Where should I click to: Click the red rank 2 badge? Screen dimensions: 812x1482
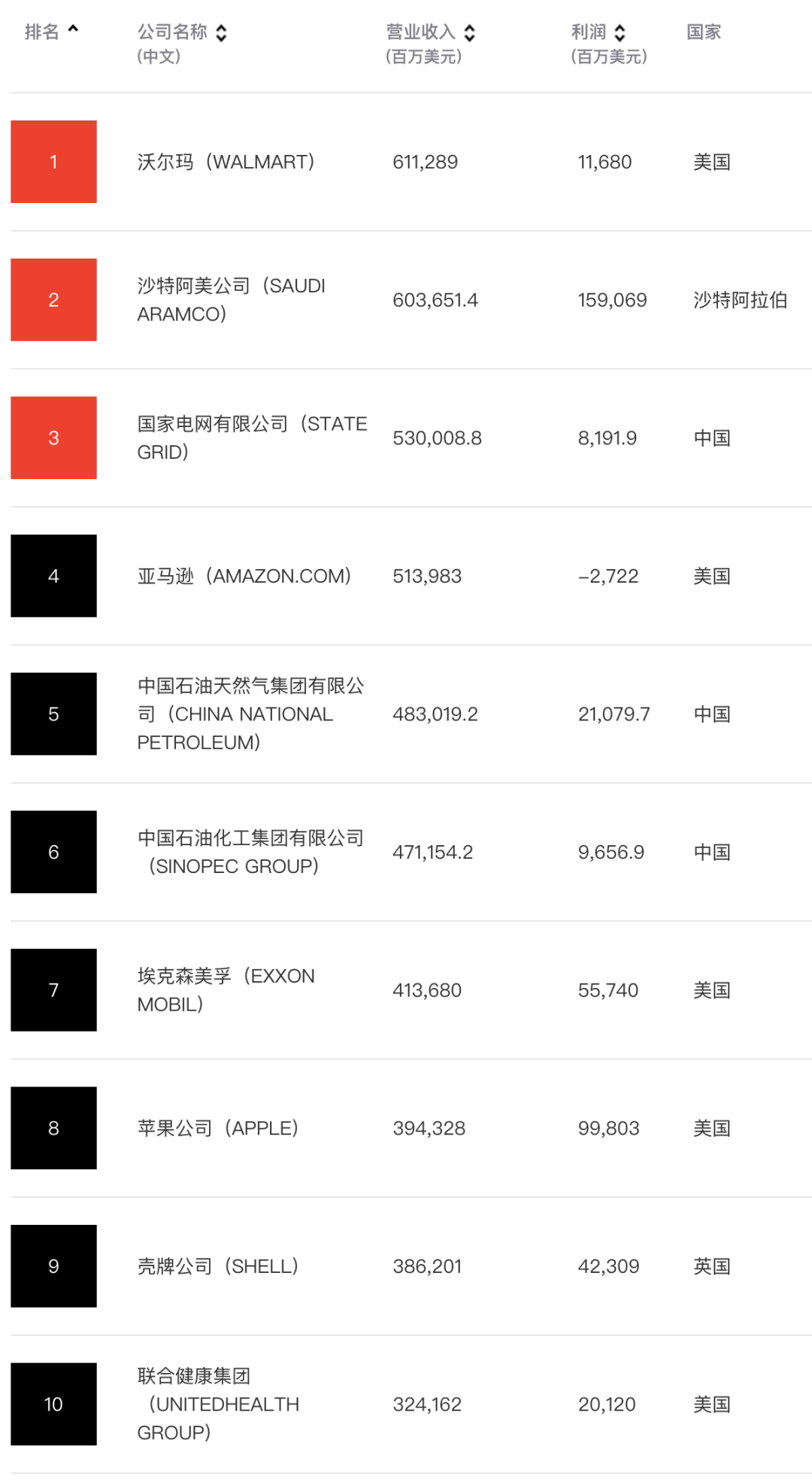pyautogui.click(x=53, y=300)
